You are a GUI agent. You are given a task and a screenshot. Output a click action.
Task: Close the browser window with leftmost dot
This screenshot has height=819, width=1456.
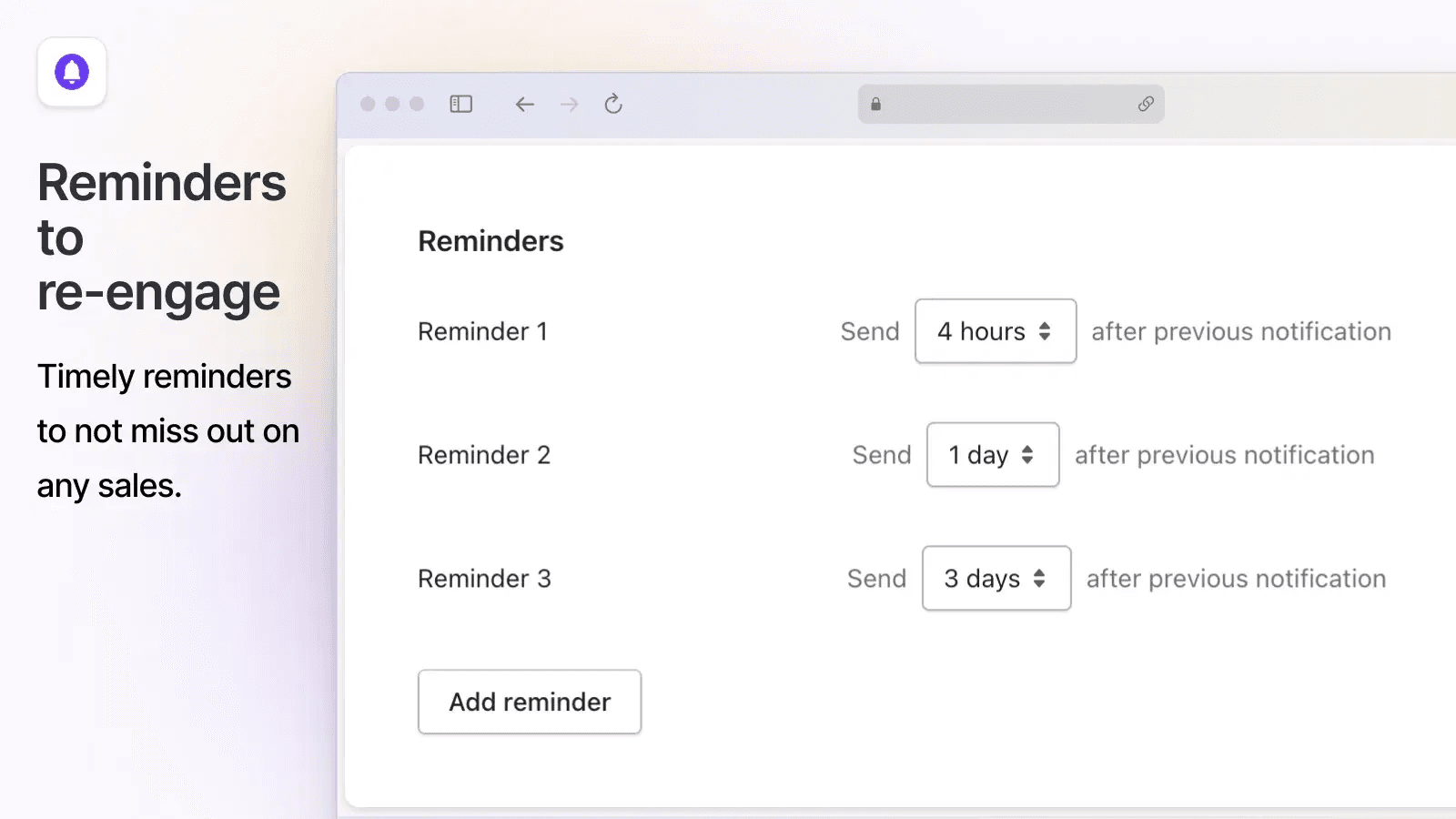pyautogui.click(x=368, y=104)
